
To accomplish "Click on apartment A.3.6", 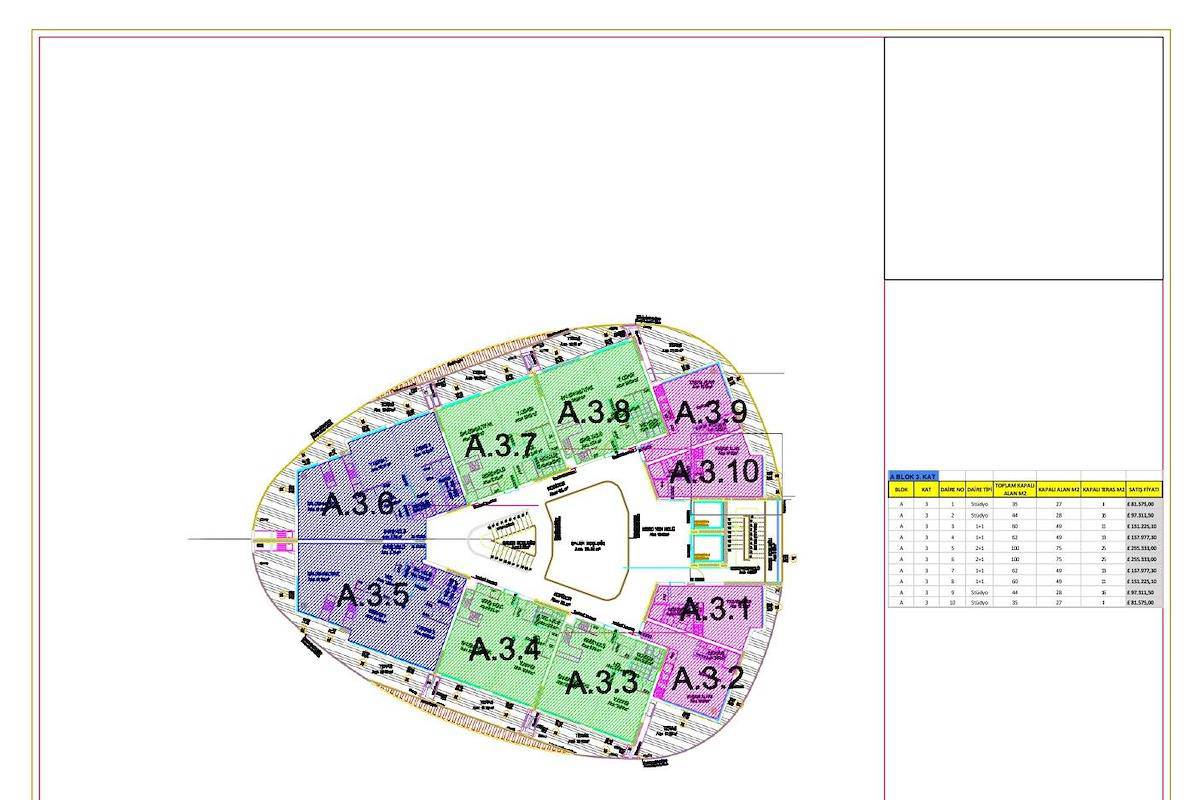I will click(x=358, y=503).
